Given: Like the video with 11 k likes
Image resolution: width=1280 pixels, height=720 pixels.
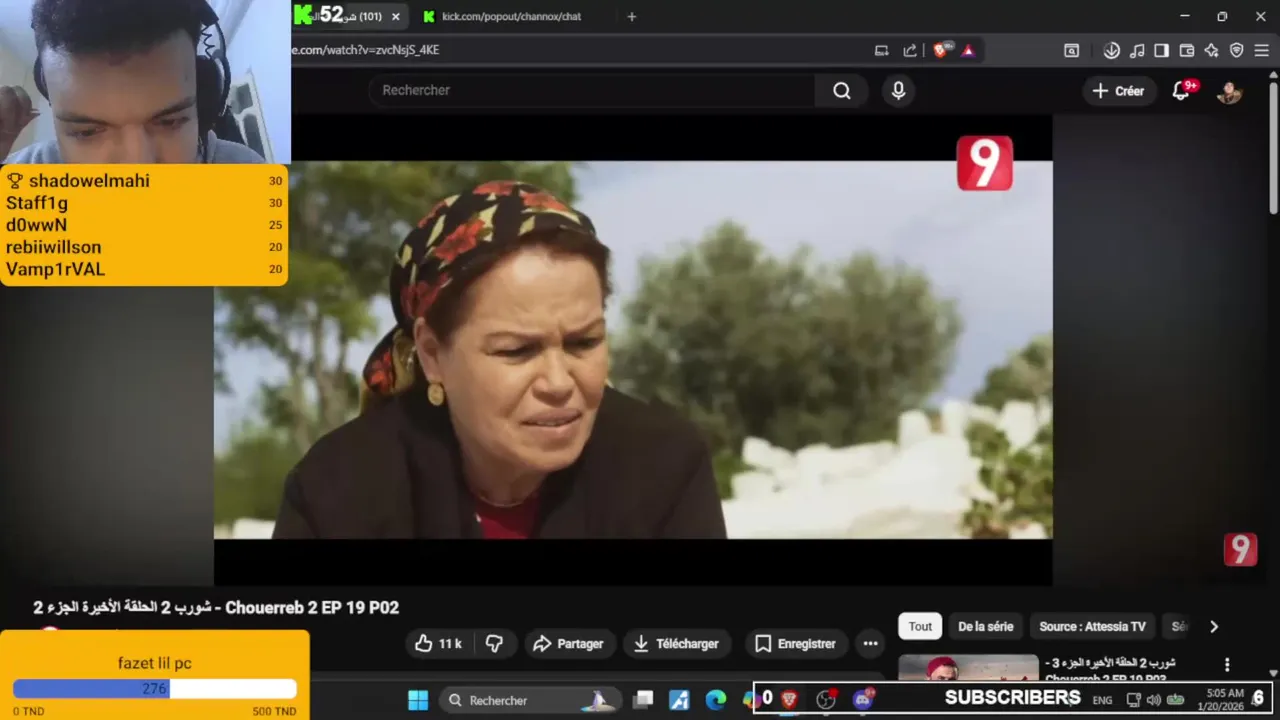Looking at the screenshot, I should (438, 644).
